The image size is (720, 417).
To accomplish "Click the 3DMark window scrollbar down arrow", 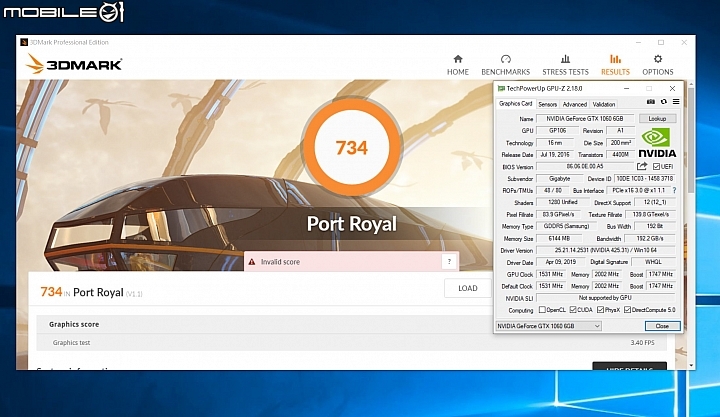I will point(691,366).
